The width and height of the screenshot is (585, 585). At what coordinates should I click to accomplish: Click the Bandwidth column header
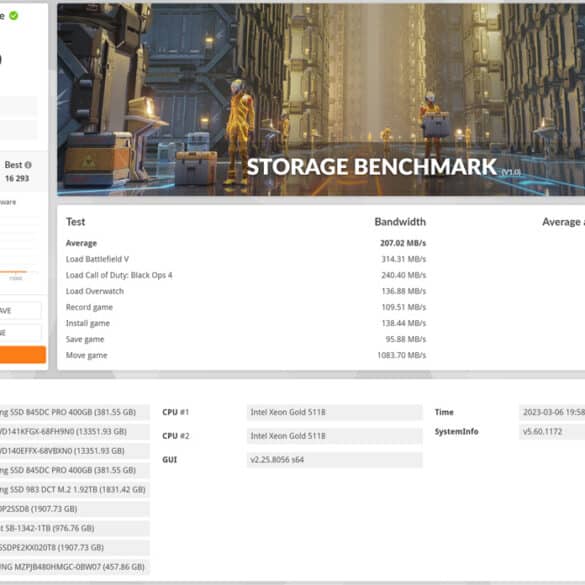[400, 222]
